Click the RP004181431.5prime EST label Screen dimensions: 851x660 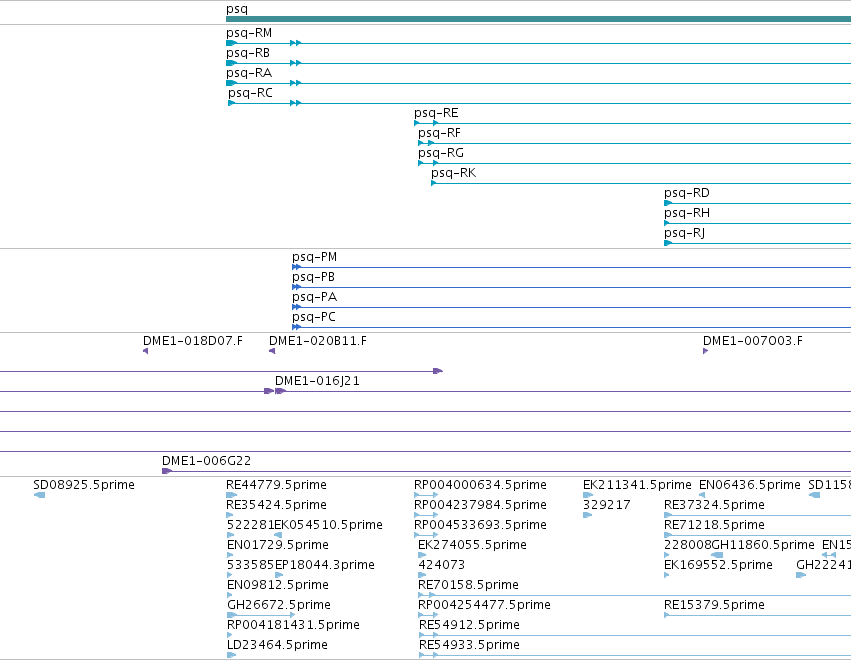293,626
